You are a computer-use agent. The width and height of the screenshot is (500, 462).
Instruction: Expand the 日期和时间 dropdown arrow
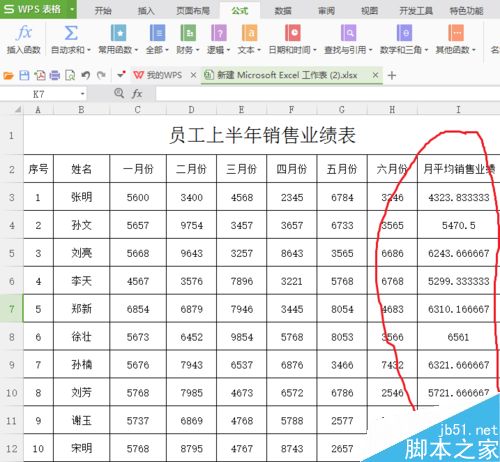click(x=315, y=50)
